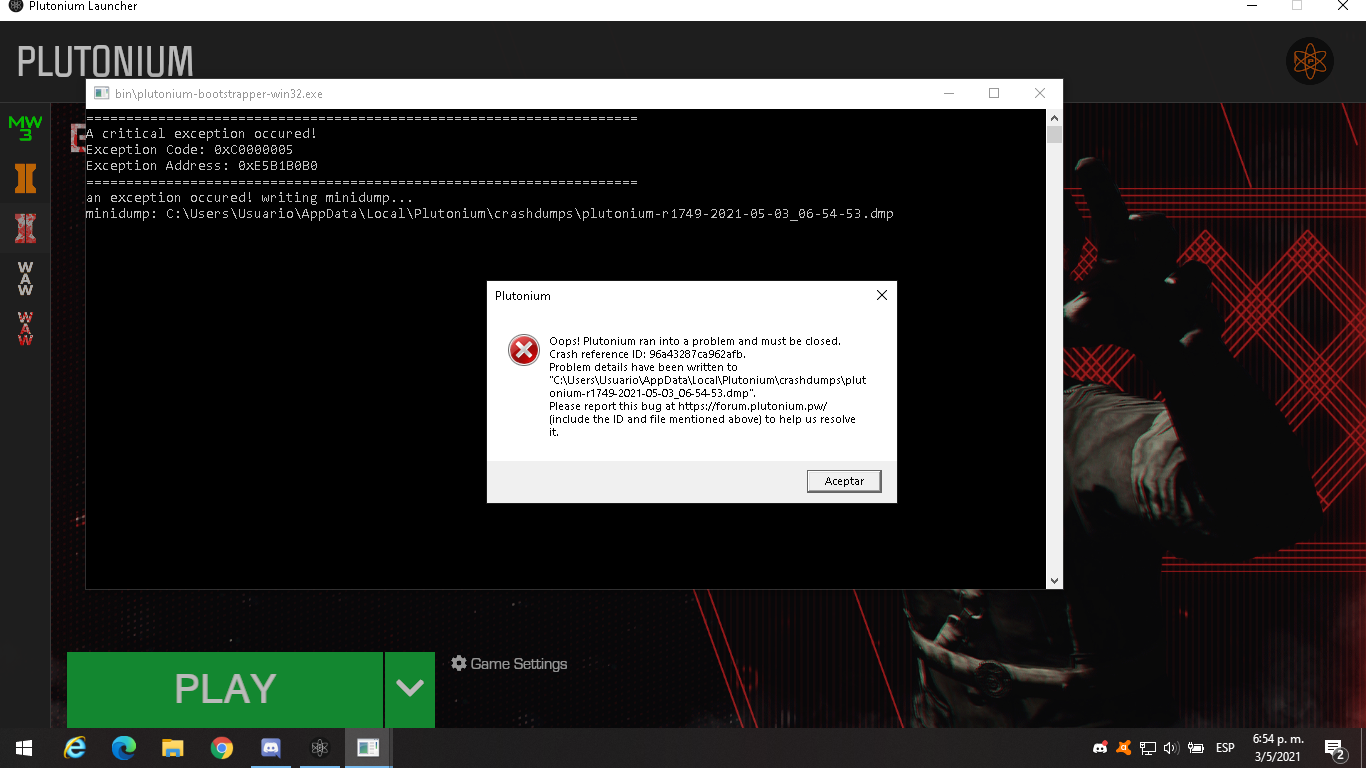1366x768 pixels.
Task: Select the MW3 game icon in sidebar
Action: point(25,128)
